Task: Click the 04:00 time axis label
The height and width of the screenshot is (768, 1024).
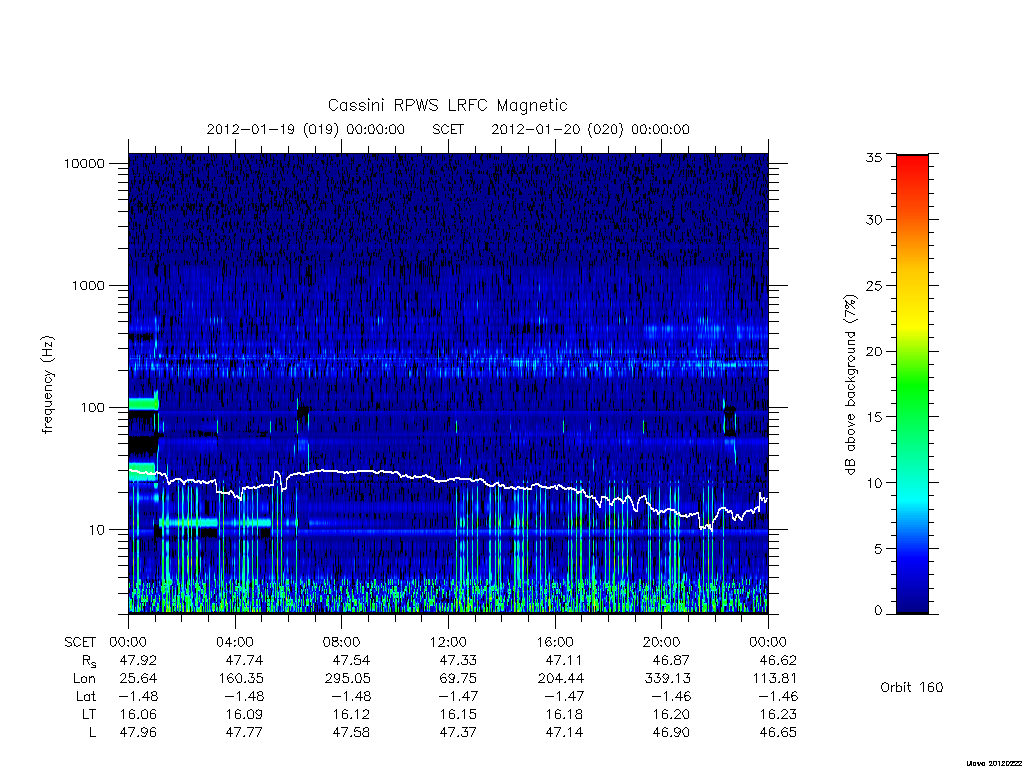Action: [235, 642]
